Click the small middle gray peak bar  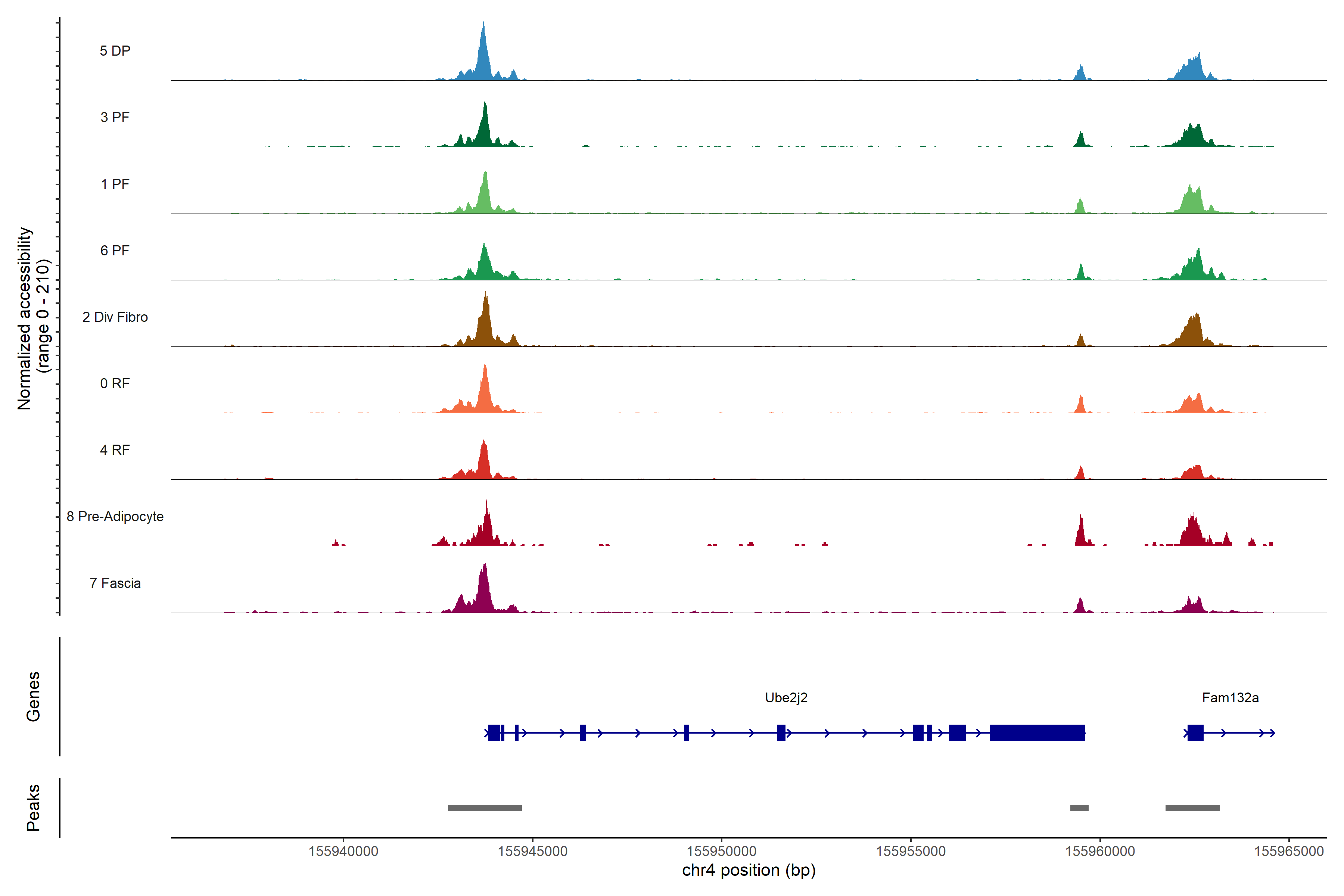[1079, 808]
